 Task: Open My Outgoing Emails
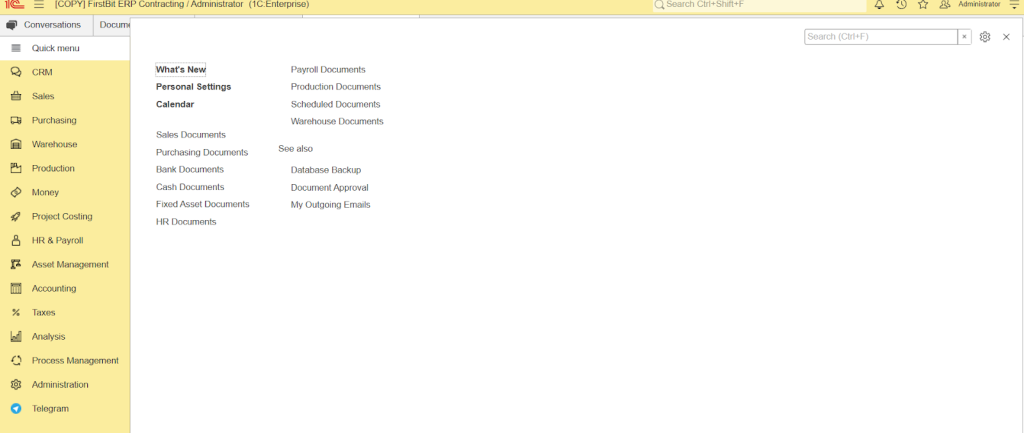[330, 205]
